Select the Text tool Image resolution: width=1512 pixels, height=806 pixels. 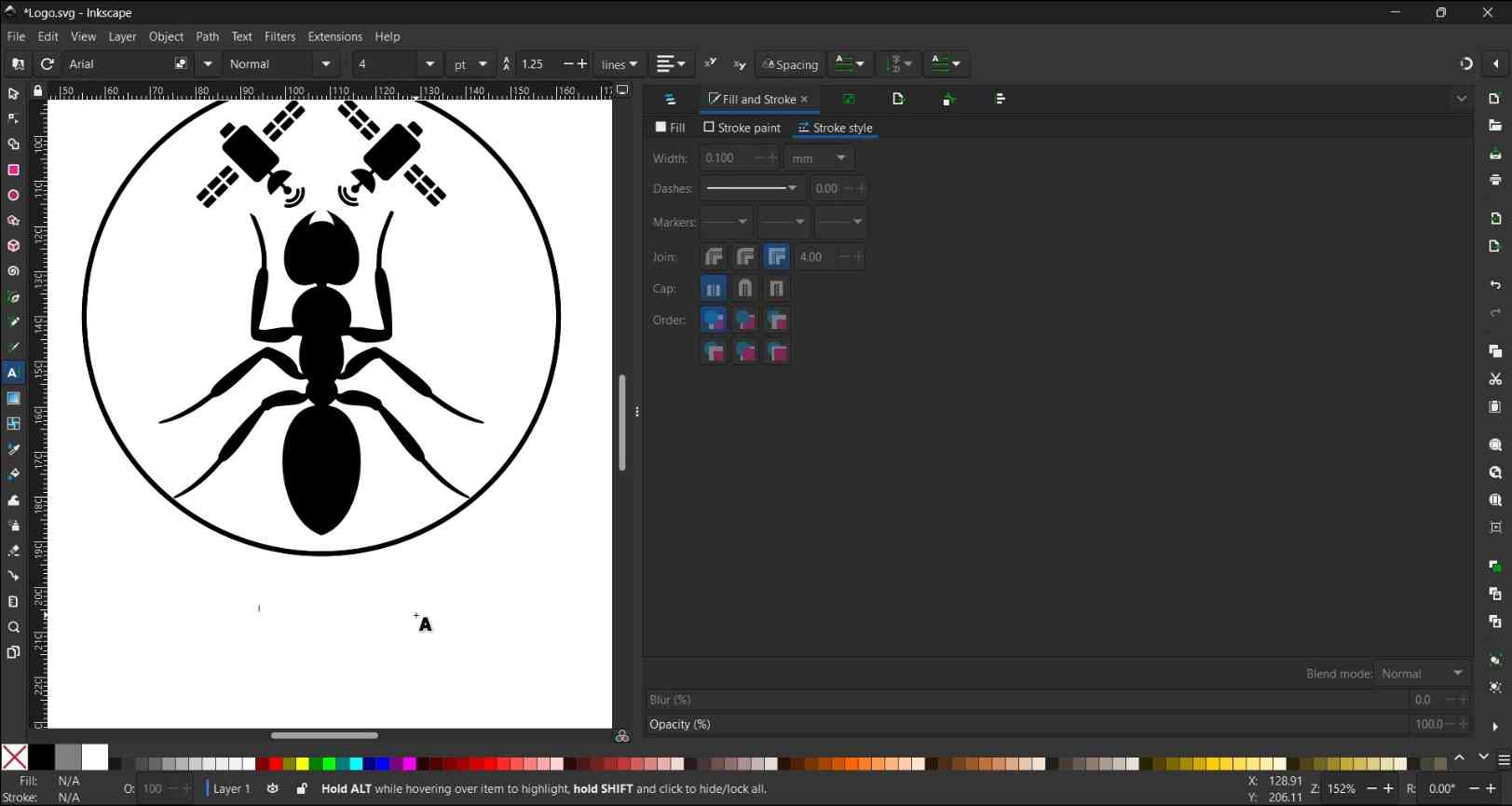[13, 373]
